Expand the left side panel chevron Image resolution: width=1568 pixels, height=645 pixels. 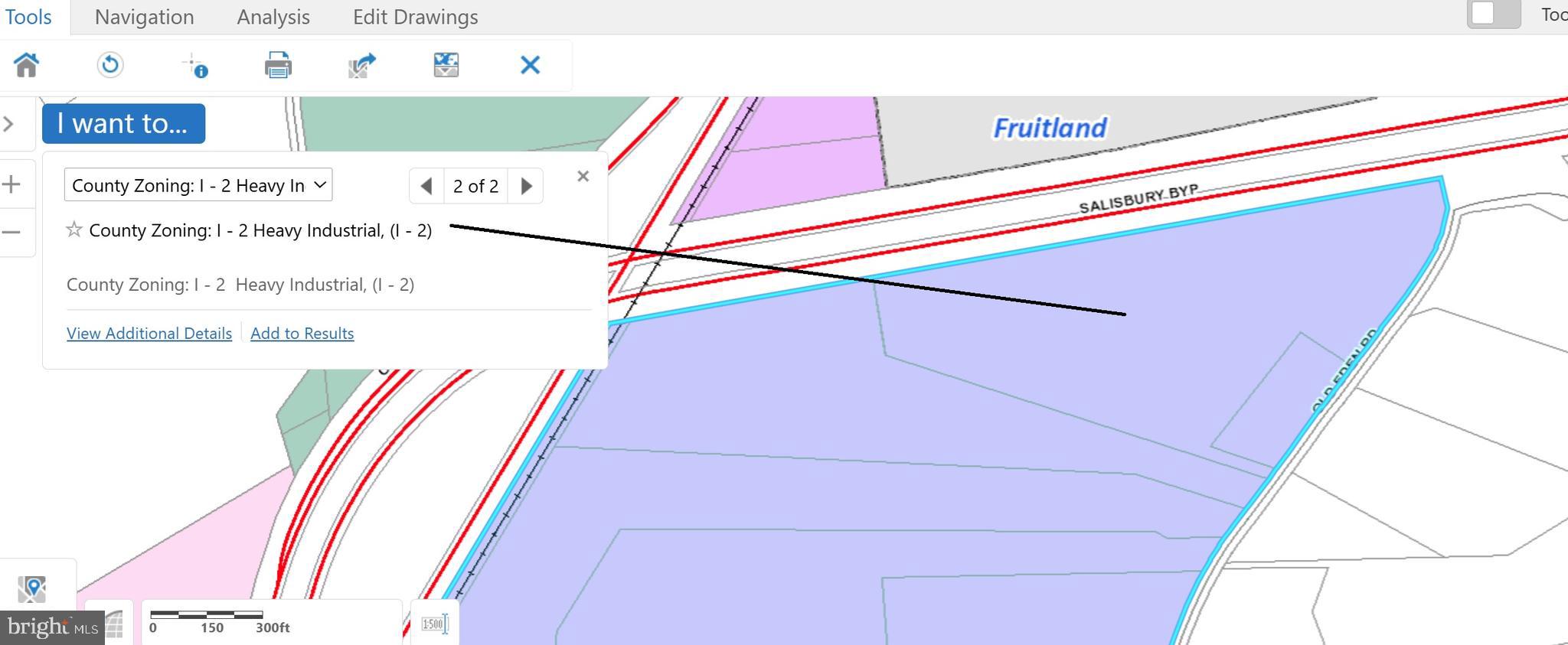click(x=9, y=124)
